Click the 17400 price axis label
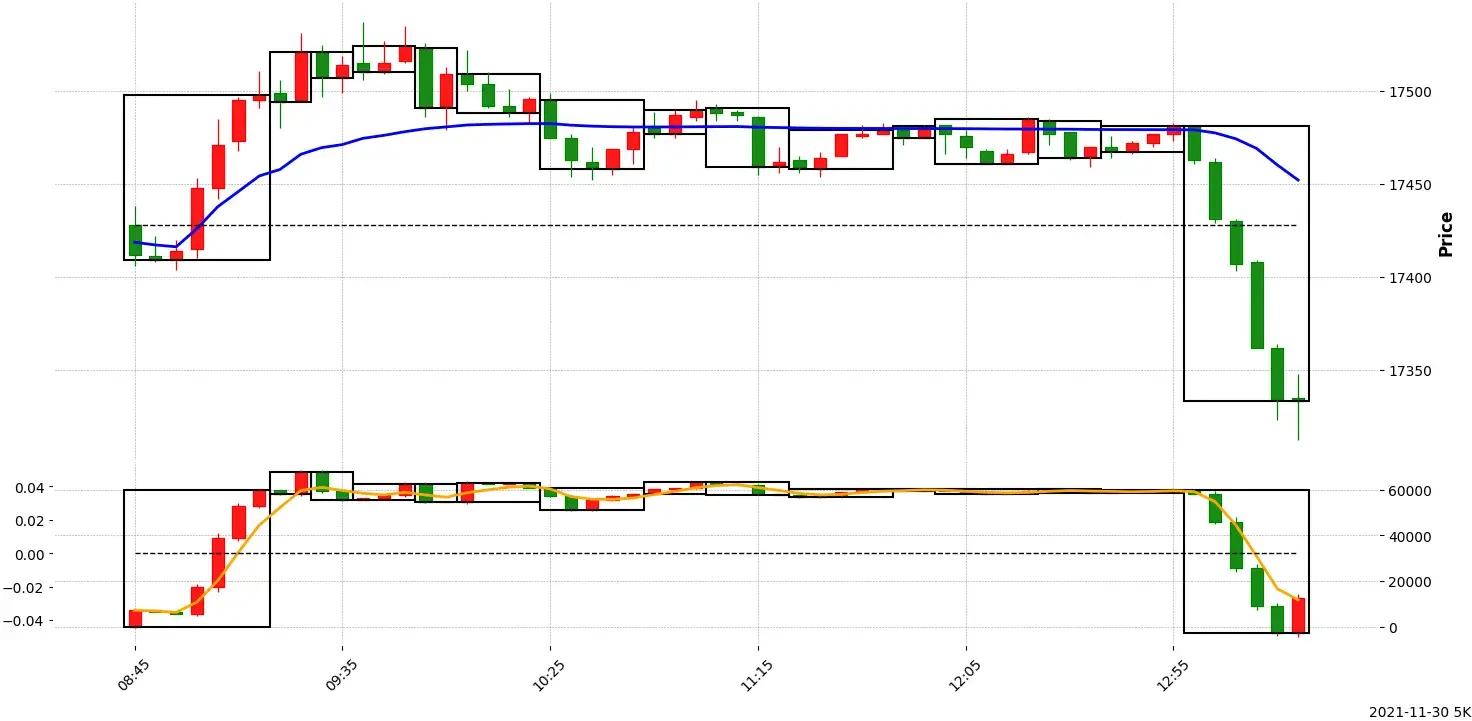Viewport: 1472px width, 721px height. [x=1410, y=278]
